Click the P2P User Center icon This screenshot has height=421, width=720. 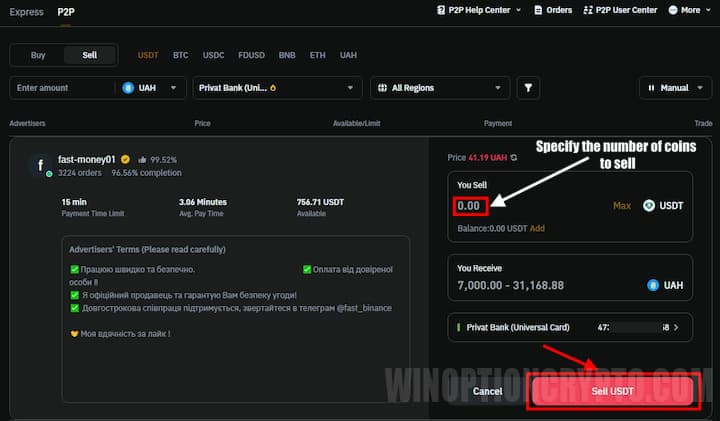[587, 10]
